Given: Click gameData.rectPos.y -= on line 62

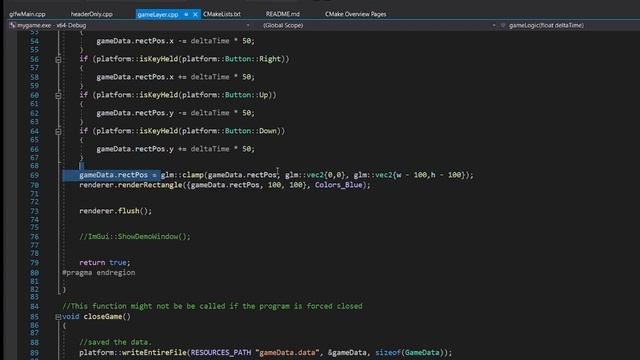Looking at the screenshot, I should pyautogui.click(x=141, y=113).
